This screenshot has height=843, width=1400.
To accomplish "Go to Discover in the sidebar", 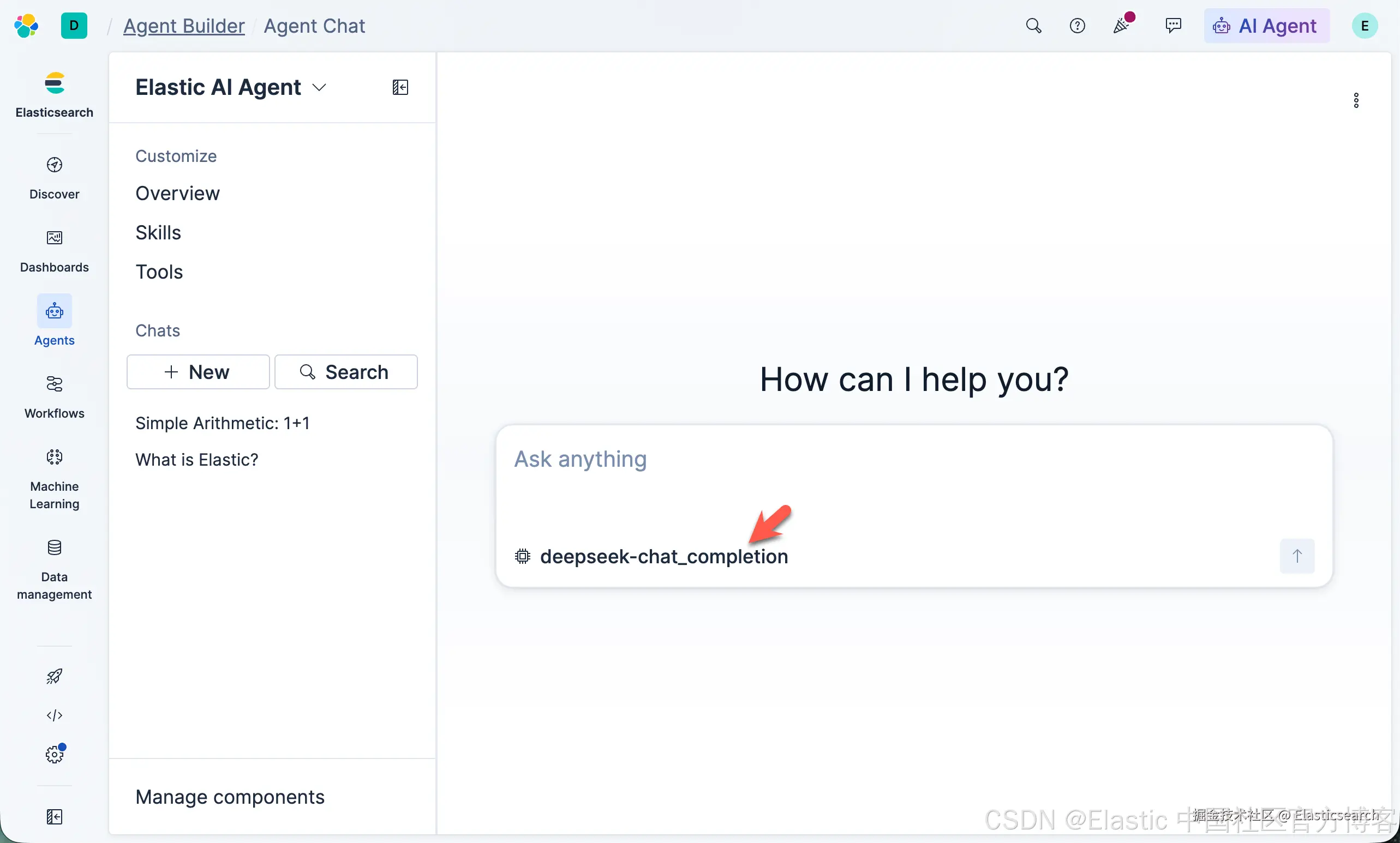I will coord(55,178).
